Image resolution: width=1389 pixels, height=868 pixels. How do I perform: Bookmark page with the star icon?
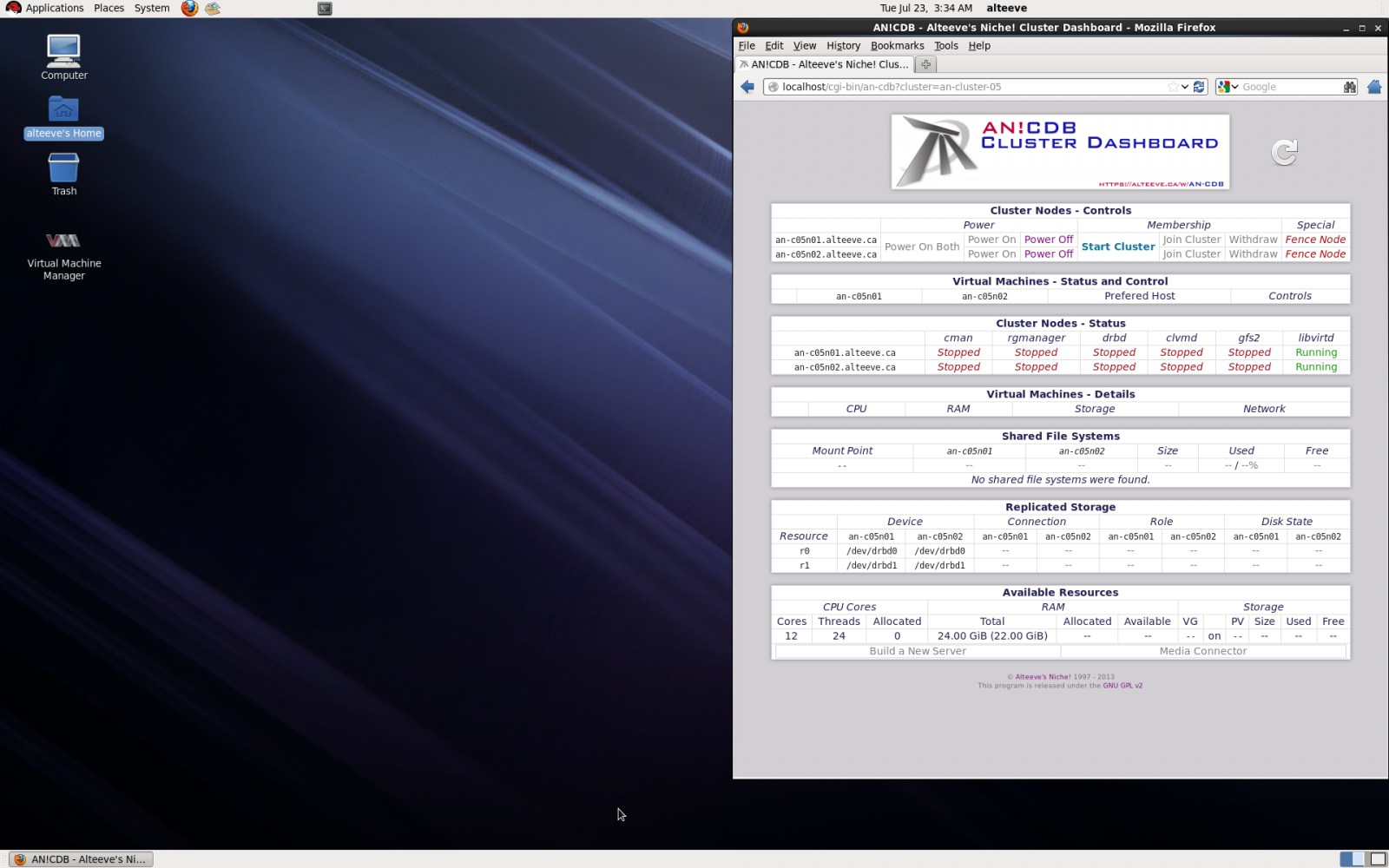click(1173, 87)
